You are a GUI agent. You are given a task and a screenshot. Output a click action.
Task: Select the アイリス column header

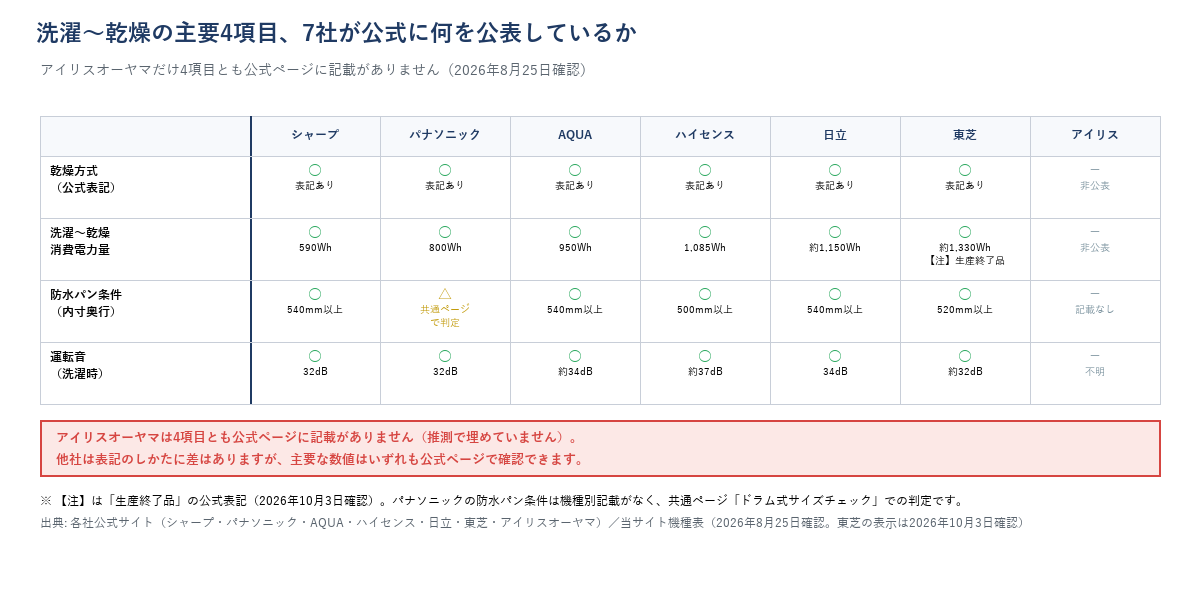click(x=1095, y=135)
